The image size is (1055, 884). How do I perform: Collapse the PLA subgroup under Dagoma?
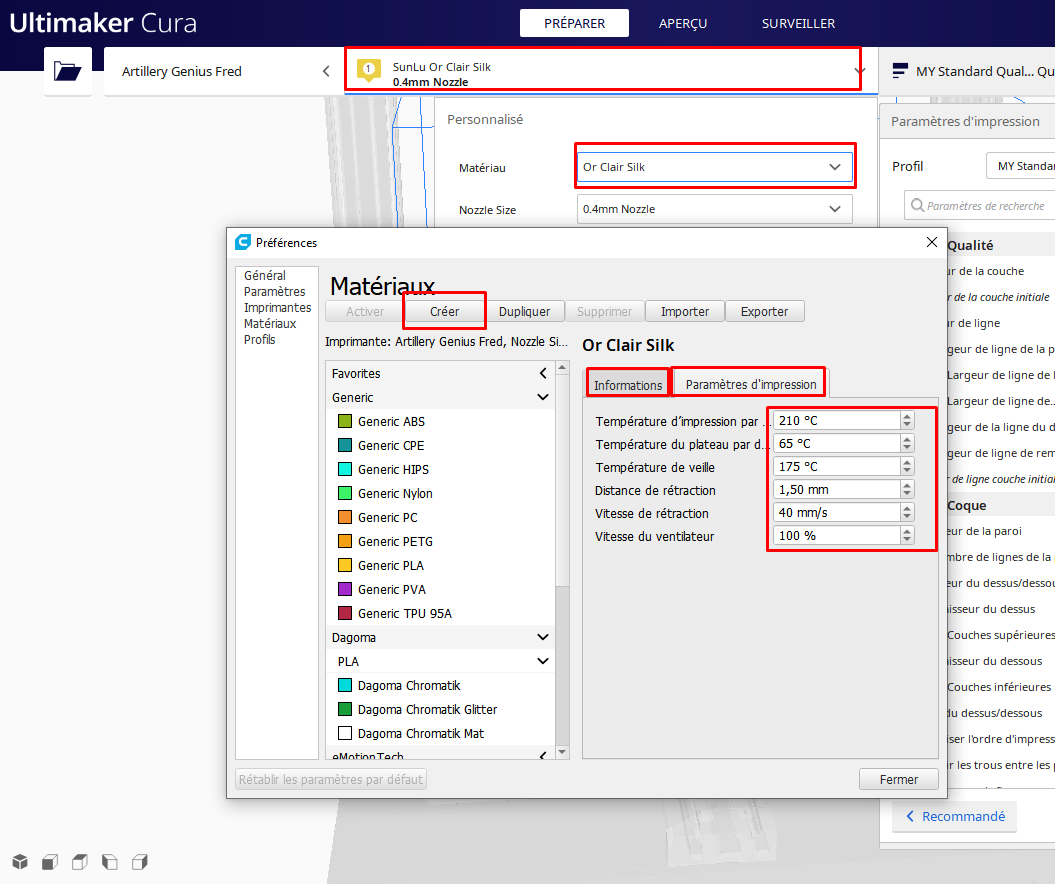543,661
